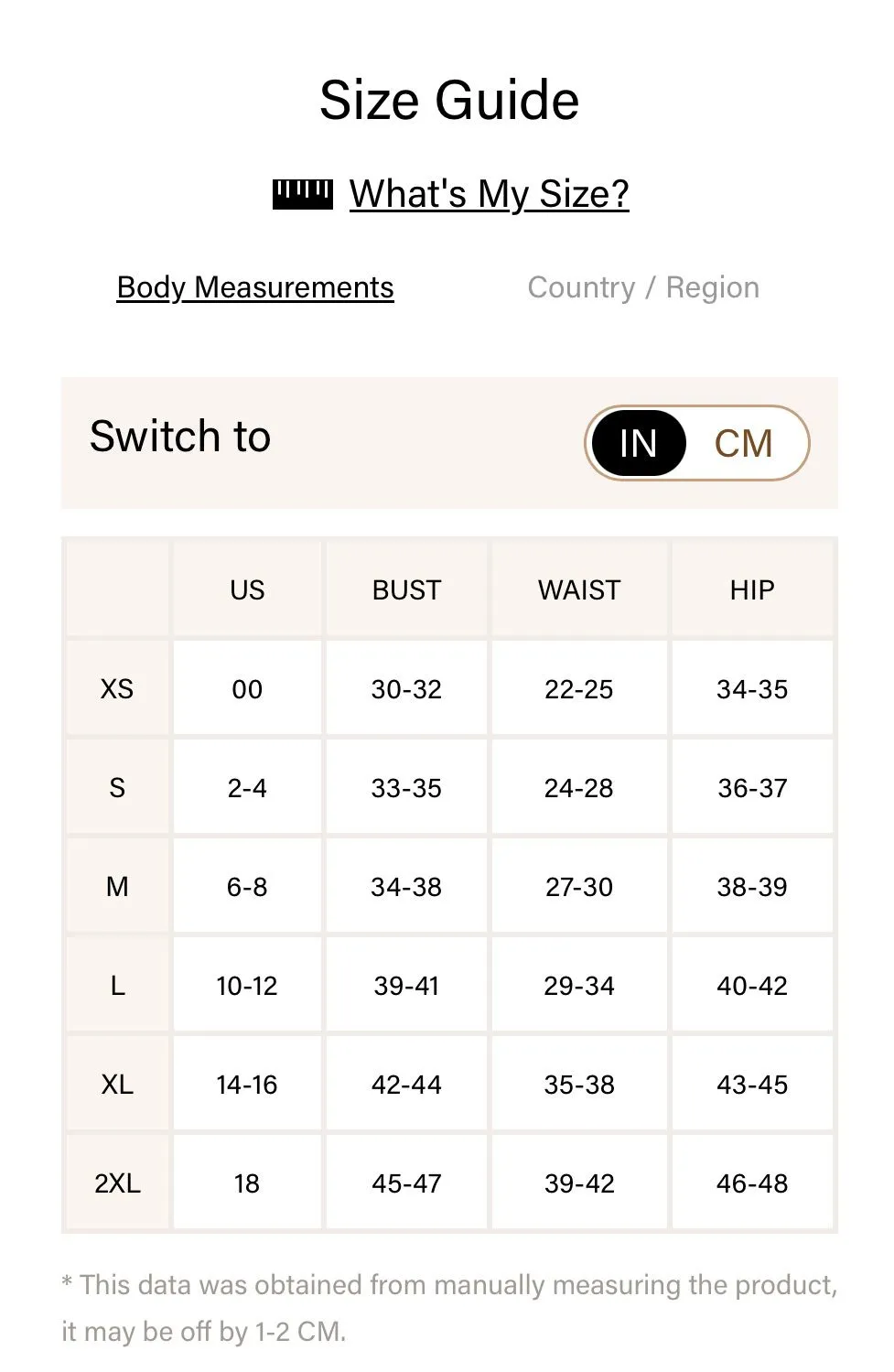Click the WAIST column header

tap(579, 589)
